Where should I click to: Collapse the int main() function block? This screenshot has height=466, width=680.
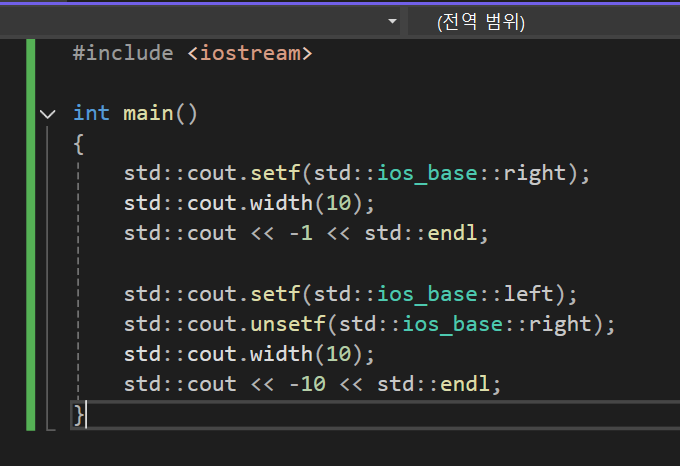coord(48,114)
